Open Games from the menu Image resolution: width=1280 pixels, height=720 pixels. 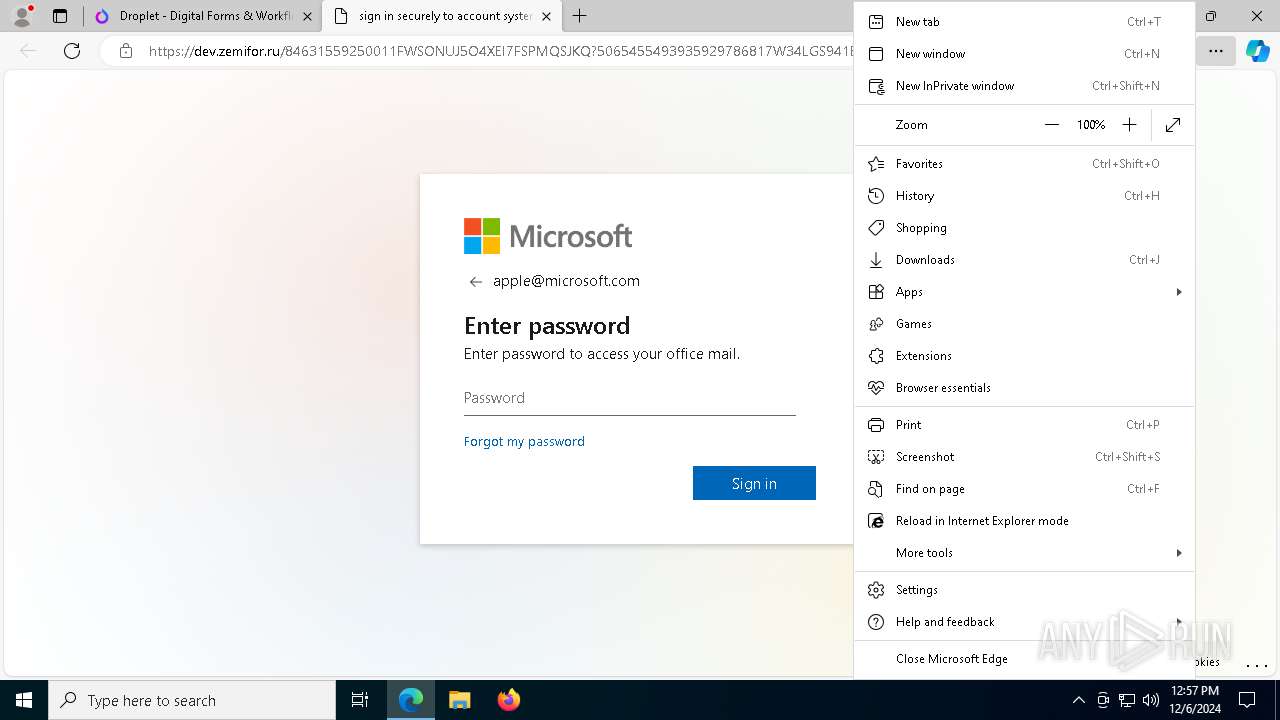pyautogui.click(x=1024, y=324)
